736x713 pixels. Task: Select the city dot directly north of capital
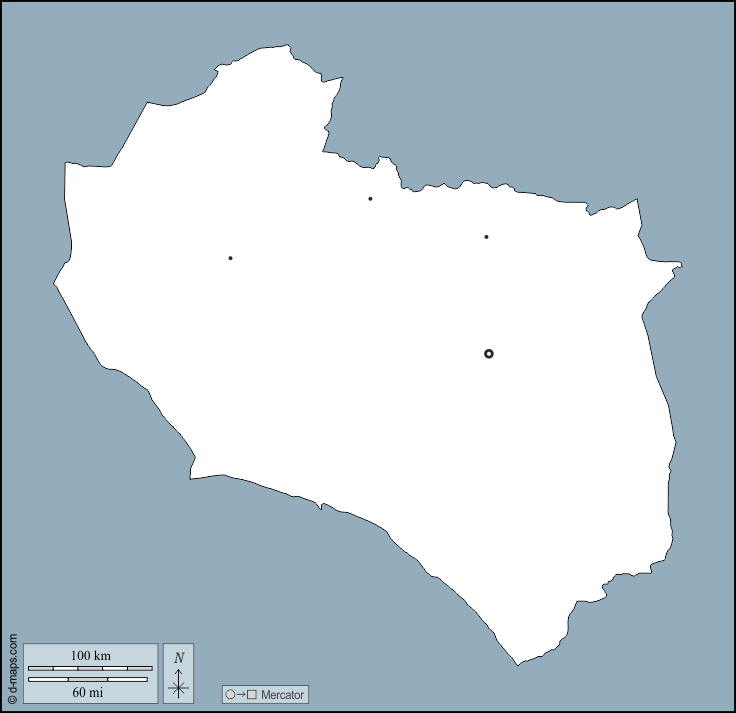click(486, 237)
